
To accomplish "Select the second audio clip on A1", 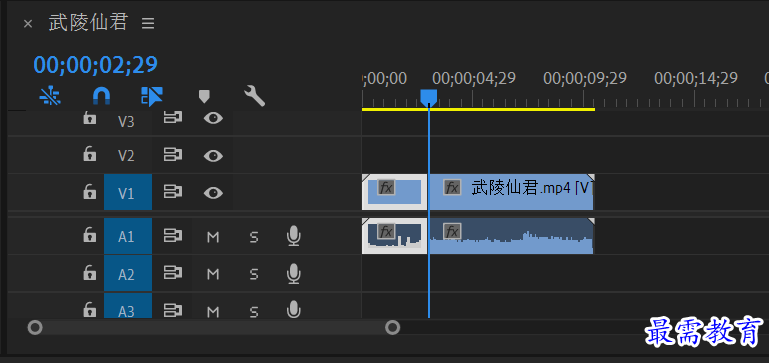I will pos(512,236).
